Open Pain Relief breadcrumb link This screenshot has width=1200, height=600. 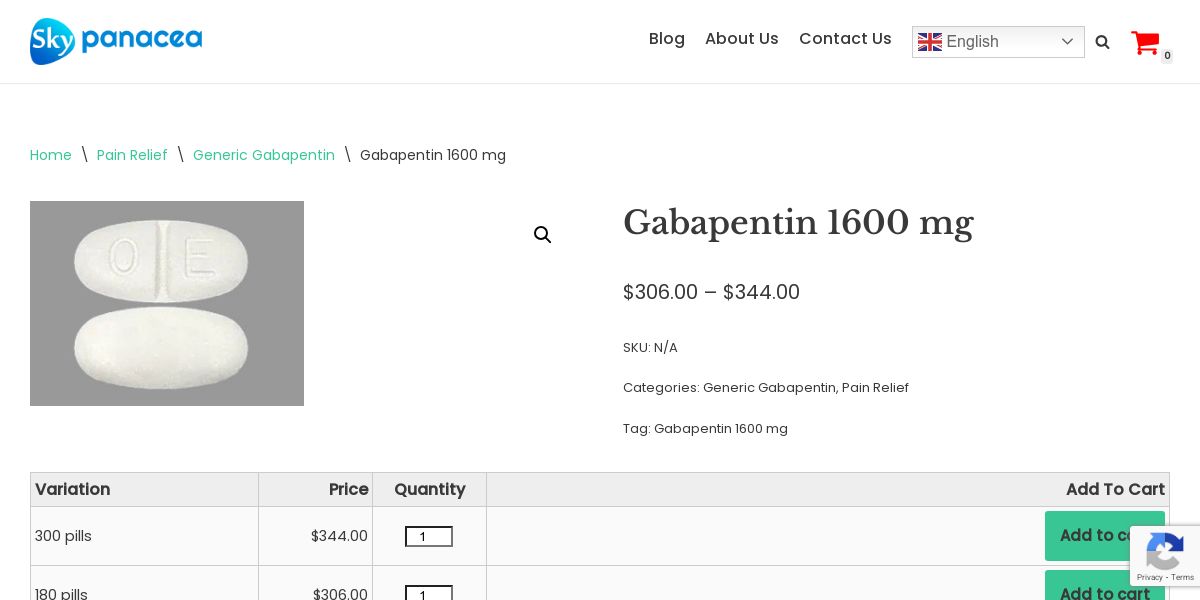coord(132,155)
